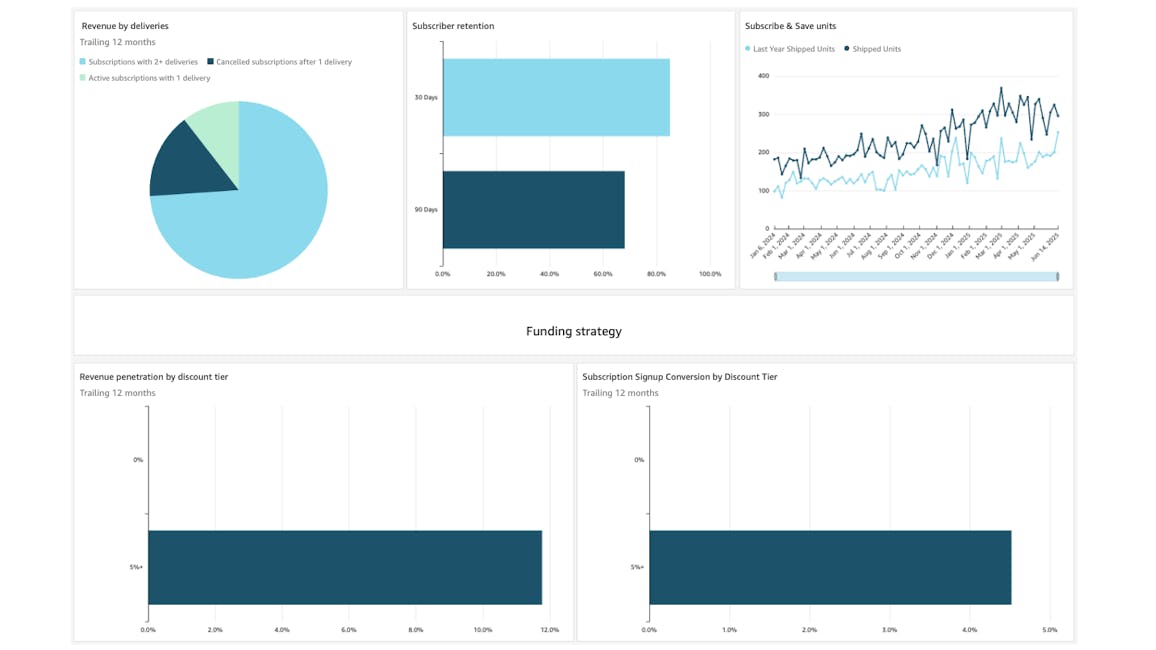Image resolution: width=1156 pixels, height=650 pixels.
Task: Click the 5%+ bar in Revenue penetration chart
Action: 345,567
